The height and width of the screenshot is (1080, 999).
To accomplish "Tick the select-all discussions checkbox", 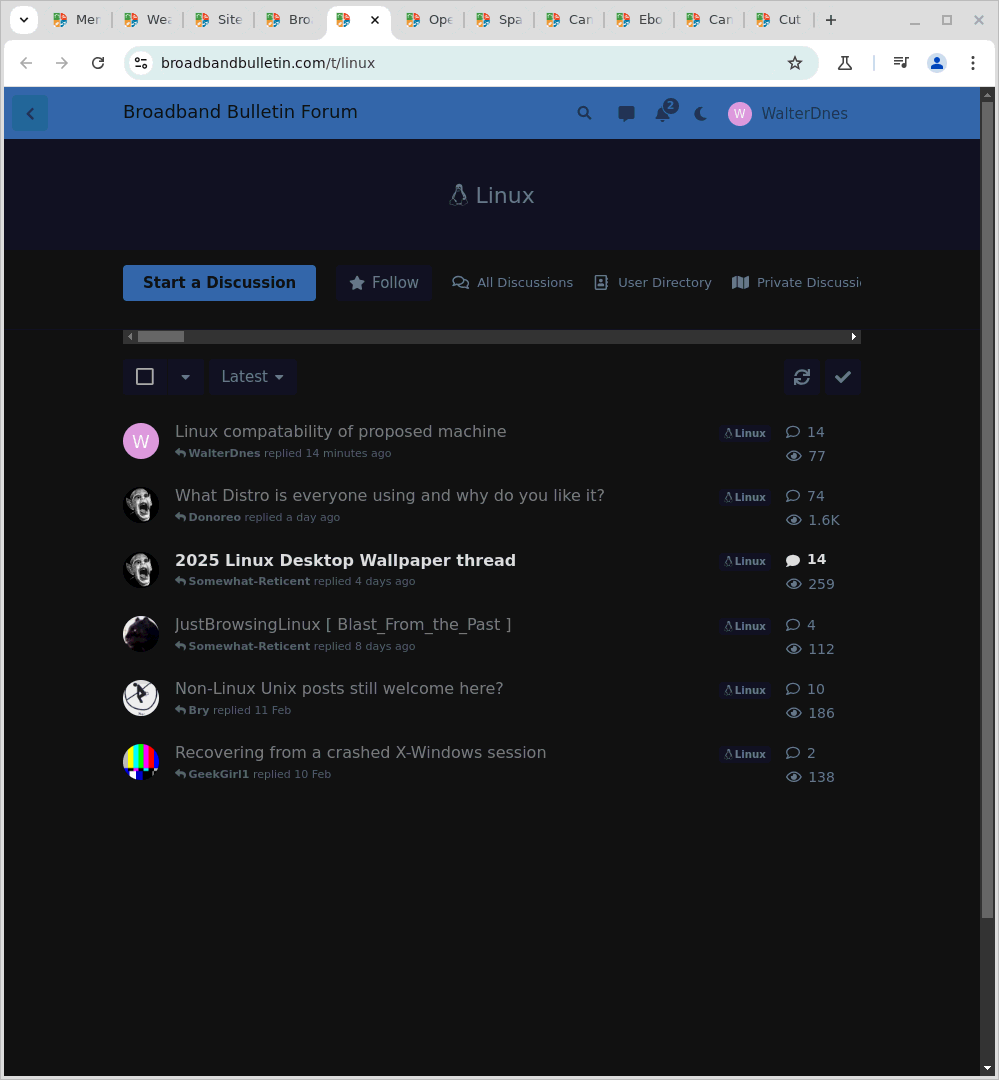I will click(x=145, y=377).
